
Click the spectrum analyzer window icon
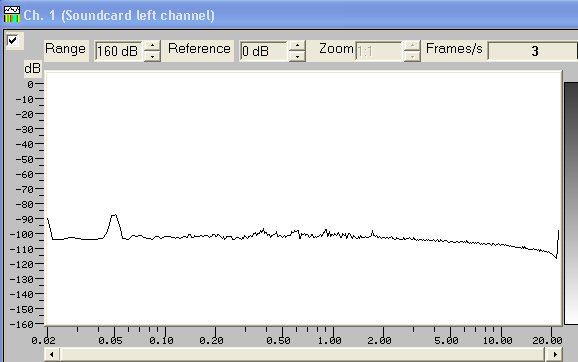(12, 14)
